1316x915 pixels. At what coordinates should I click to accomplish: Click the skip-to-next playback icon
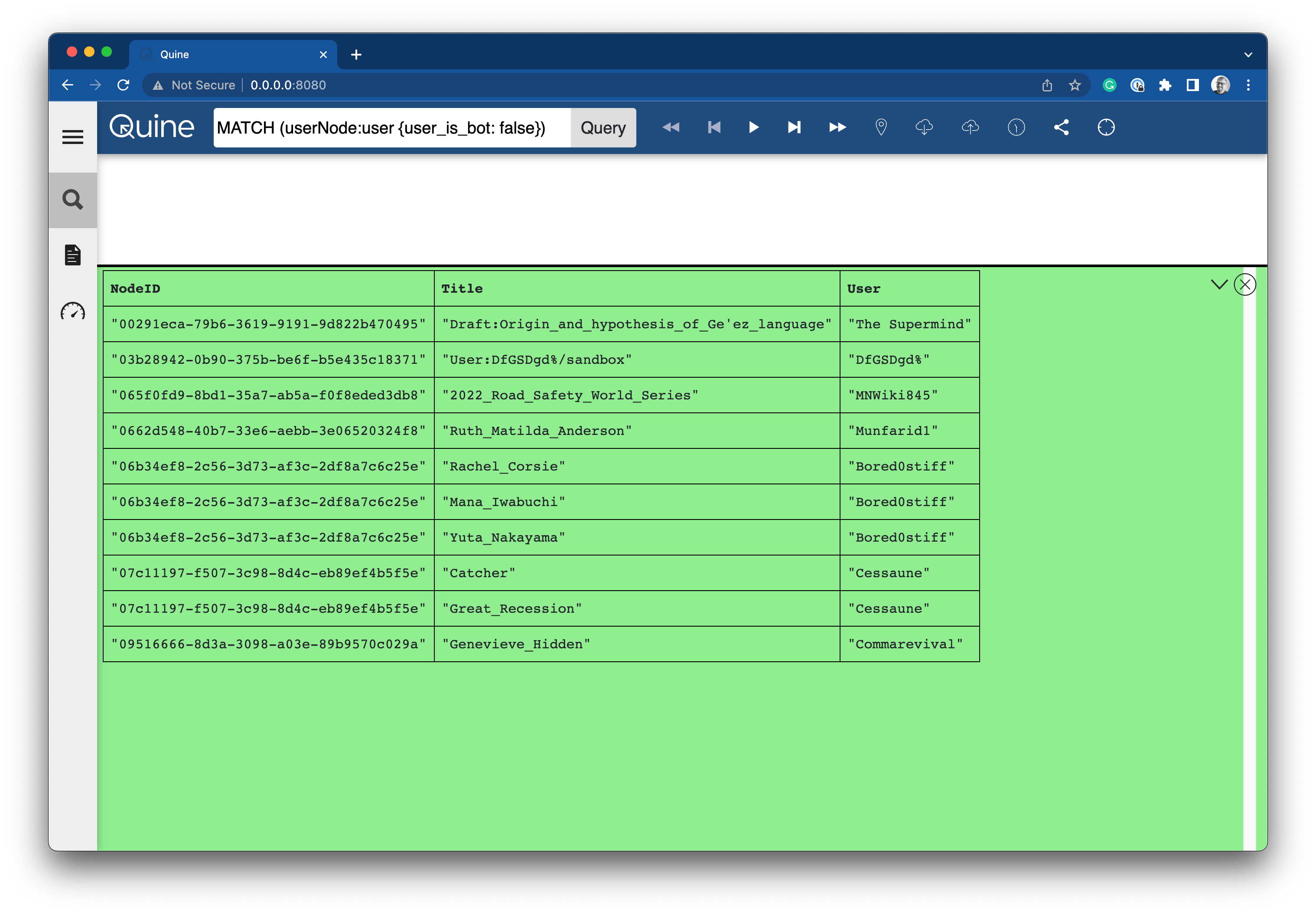pyautogui.click(x=794, y=127)
